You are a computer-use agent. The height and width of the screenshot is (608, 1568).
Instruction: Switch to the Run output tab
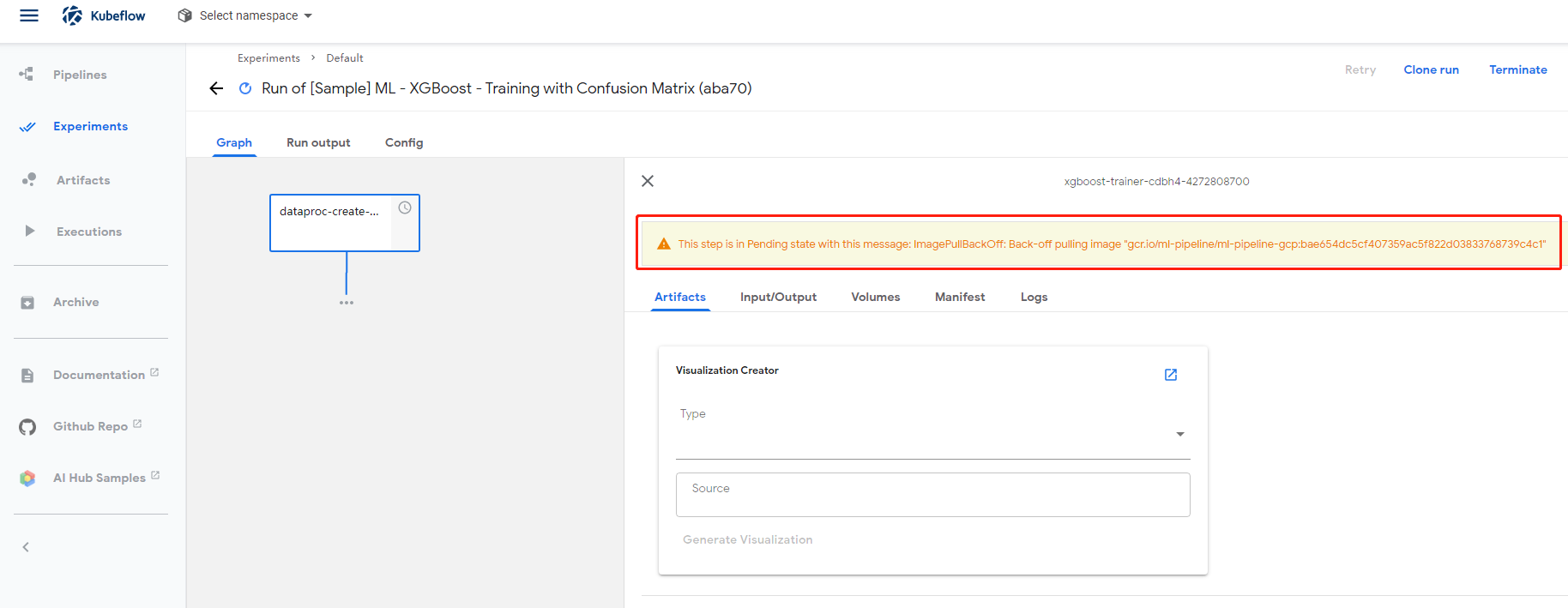tap(318, 142)
